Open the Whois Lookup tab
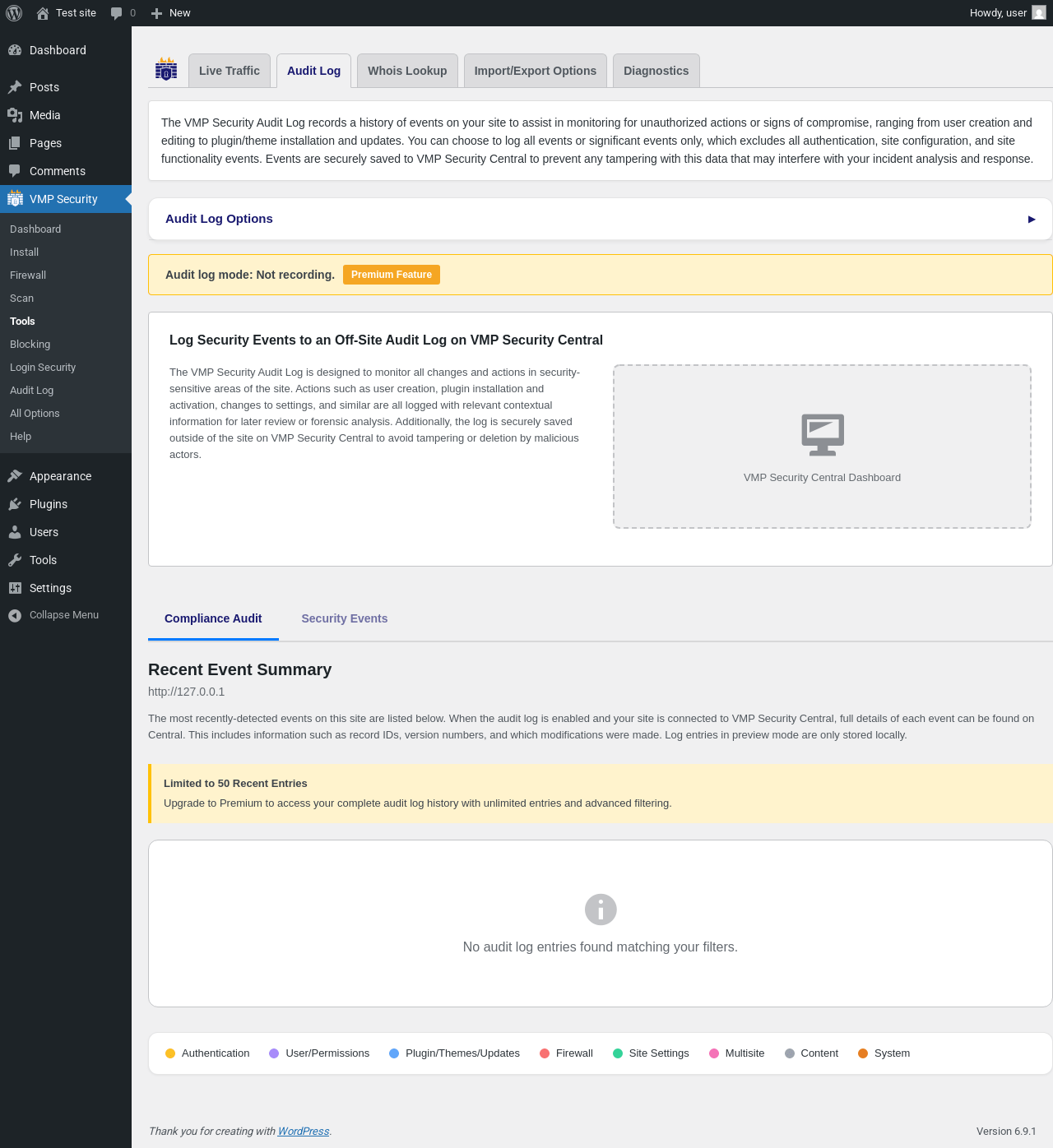Viewport: 1053px width, 1148px height. (407, 71)
